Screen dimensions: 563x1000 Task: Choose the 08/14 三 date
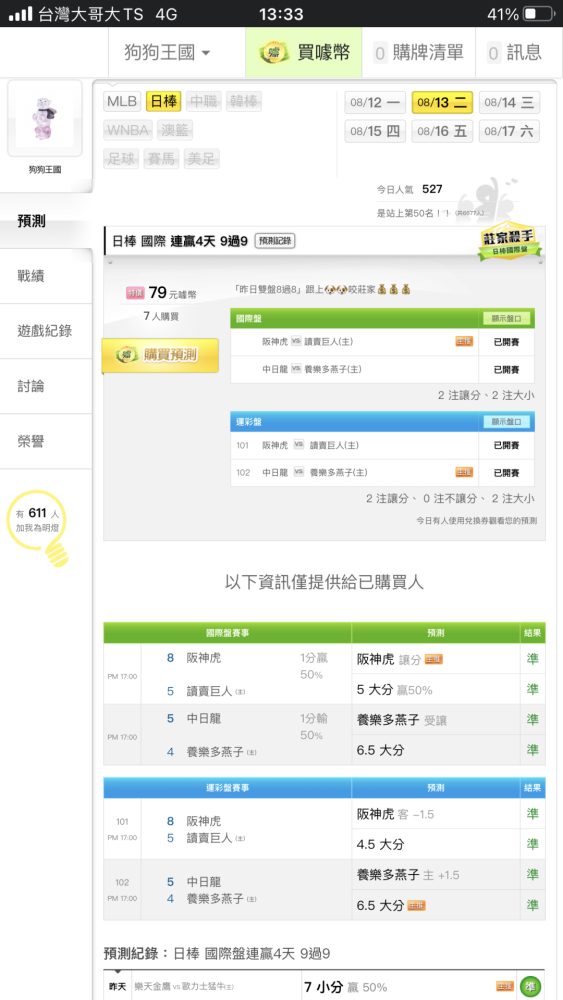(x=509, y=103)
